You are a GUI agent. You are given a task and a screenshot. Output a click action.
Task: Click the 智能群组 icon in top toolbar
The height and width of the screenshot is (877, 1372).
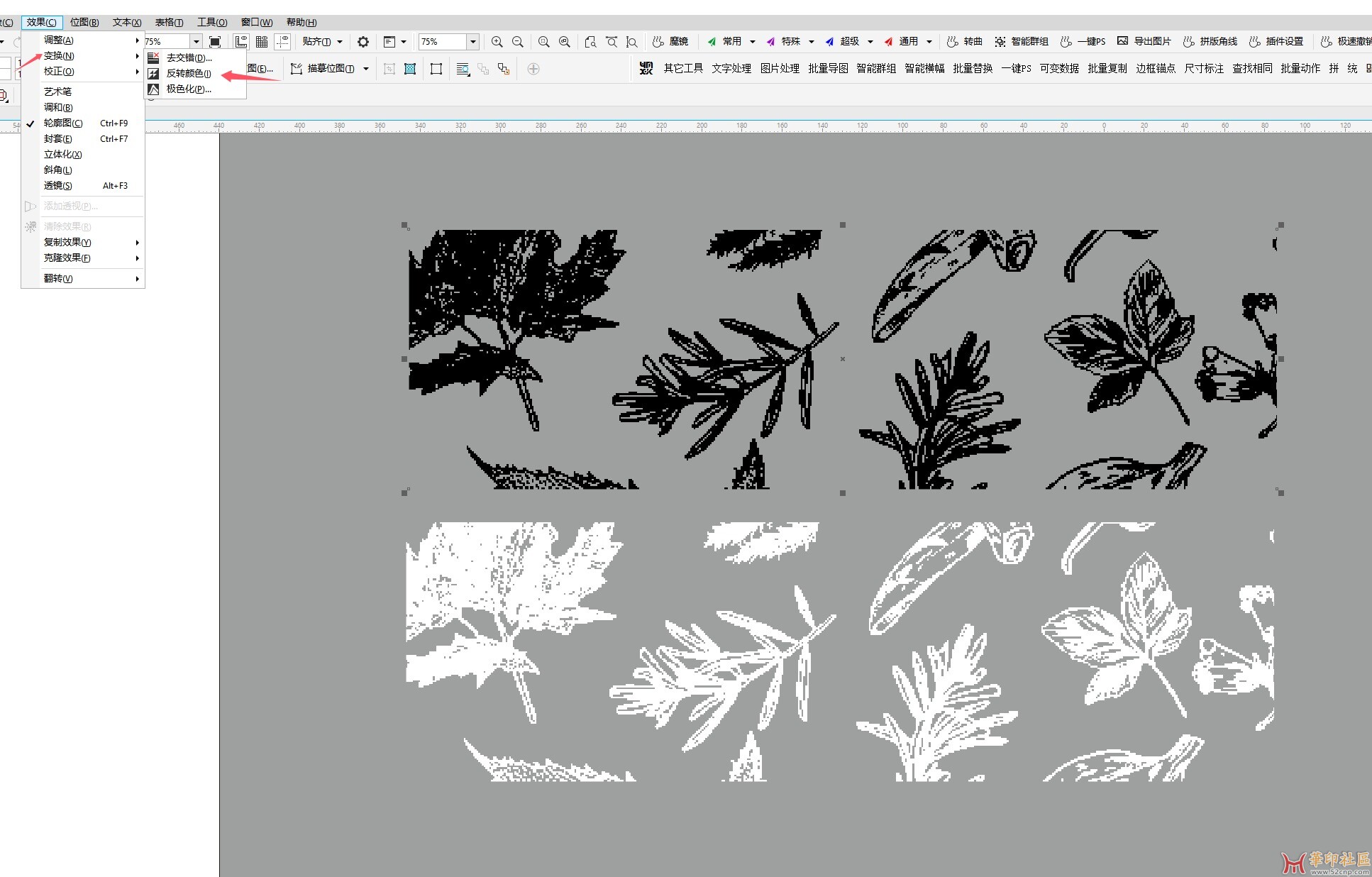point(1000,42)
